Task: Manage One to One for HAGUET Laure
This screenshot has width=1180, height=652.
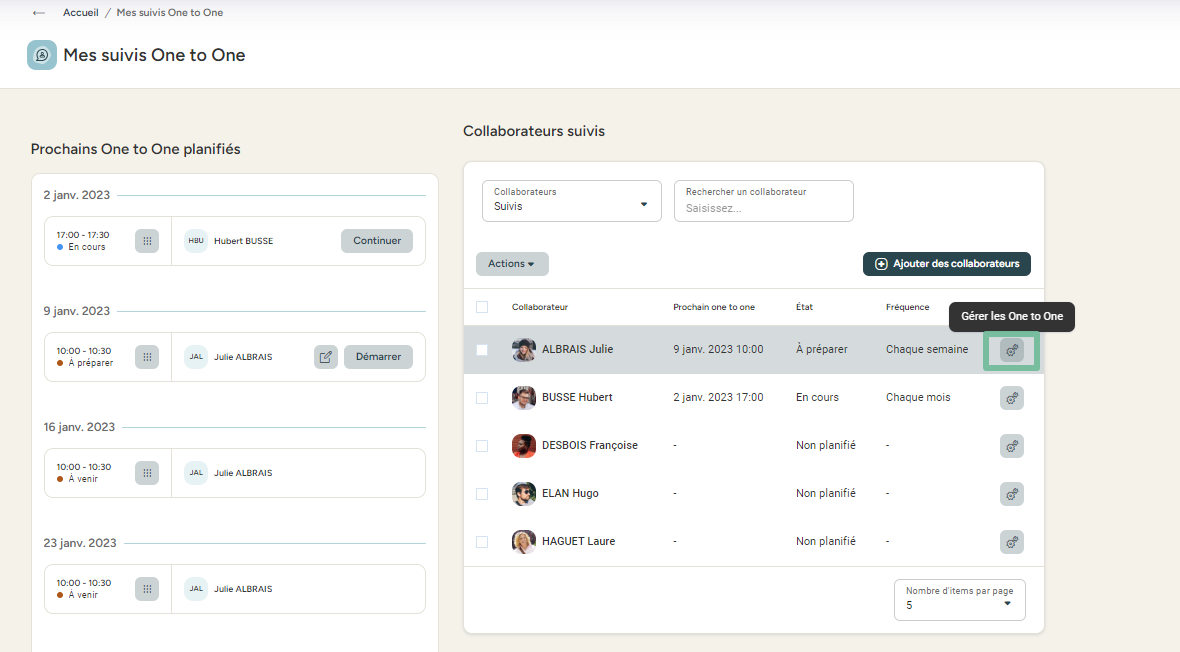Action: [1011, 542]
